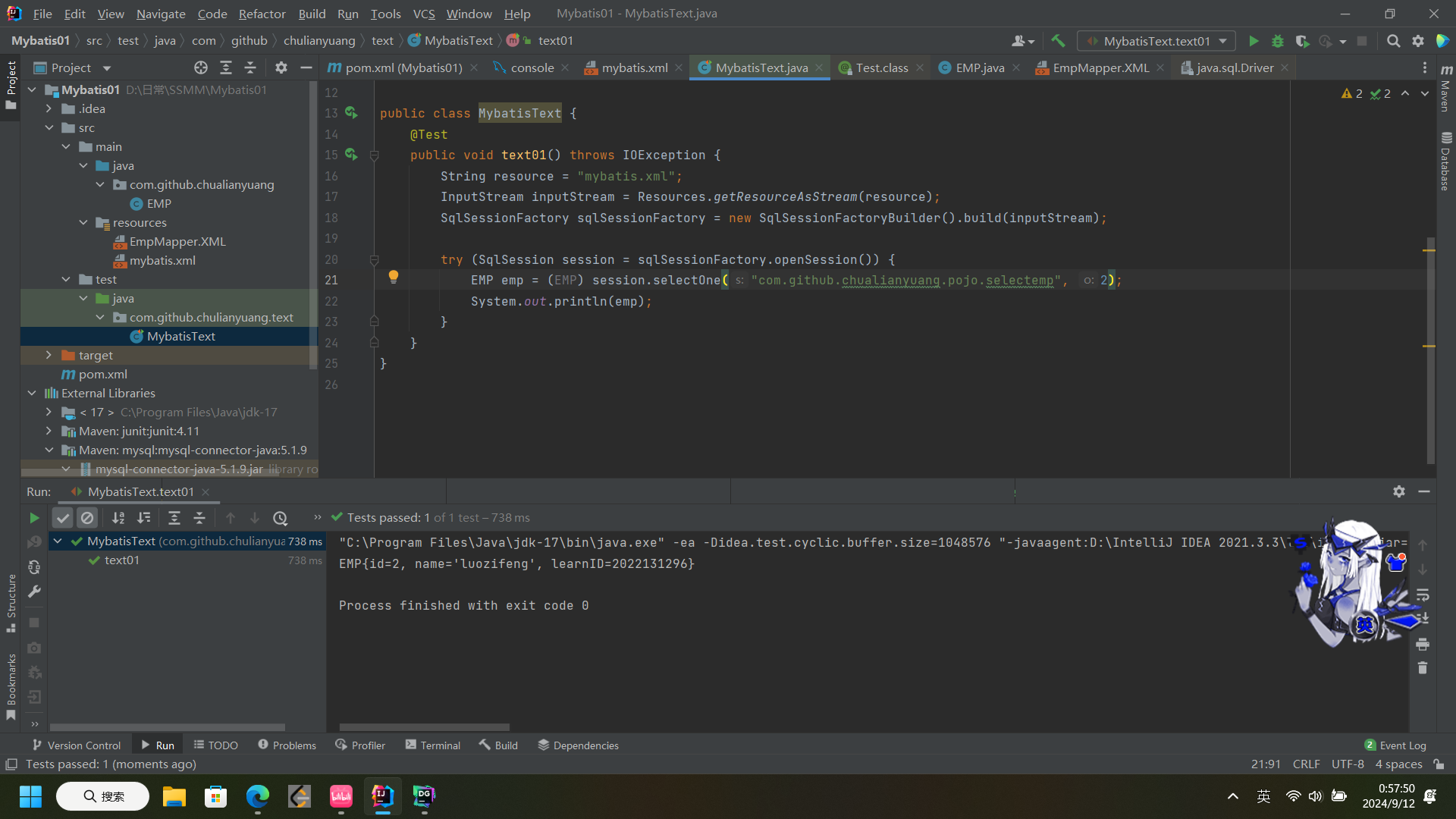1456x819 pixels.
Task: Click the Search Everywhere magnifier icon
Action: tap(1393, 41)
